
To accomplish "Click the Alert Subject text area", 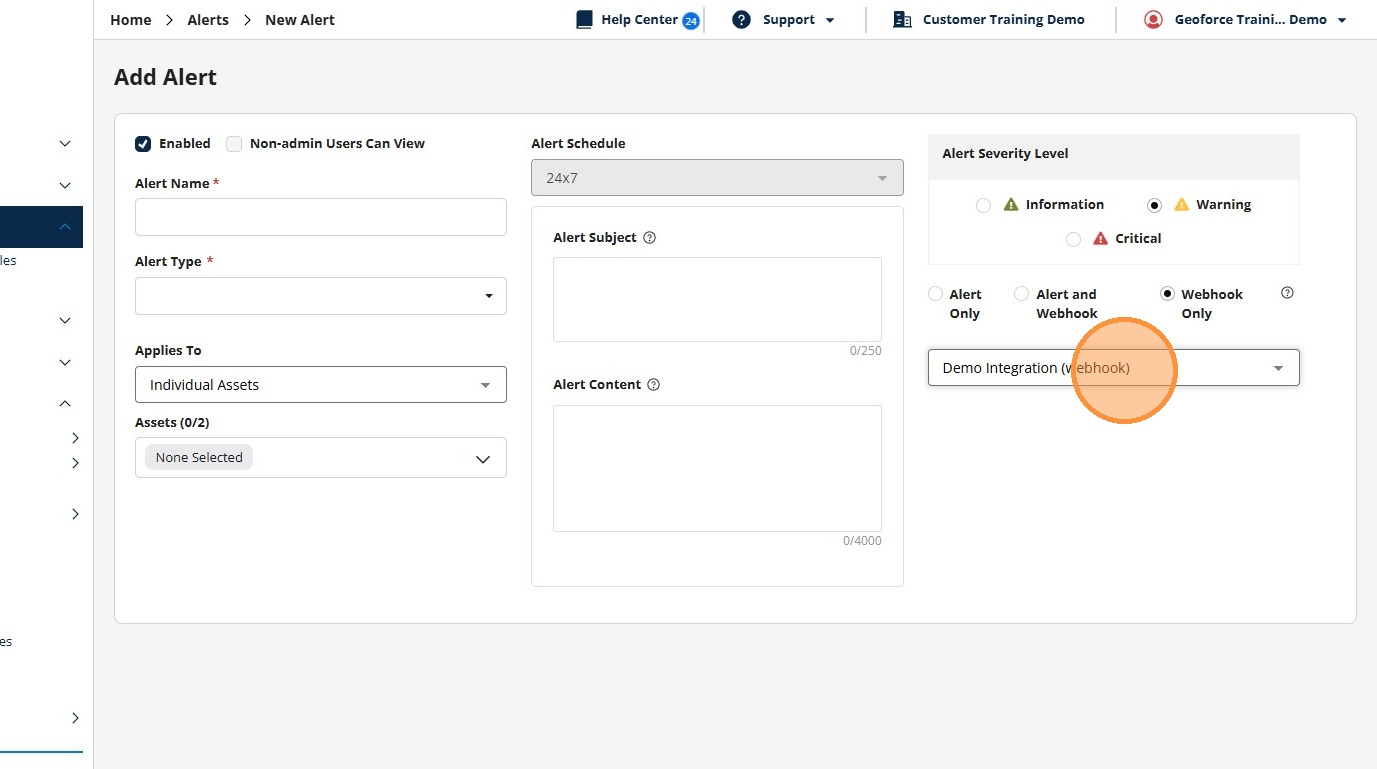I will [x=717, y=300].
